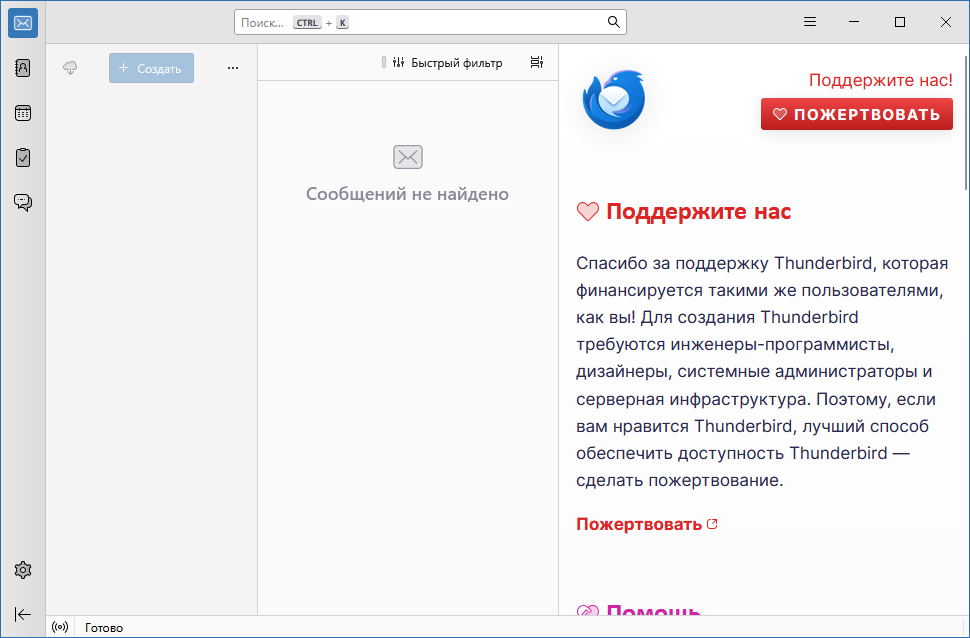Open folder pane more options menu
This screenshot has width=970, height=638.
pyautogui.click(x=233, y=68)
